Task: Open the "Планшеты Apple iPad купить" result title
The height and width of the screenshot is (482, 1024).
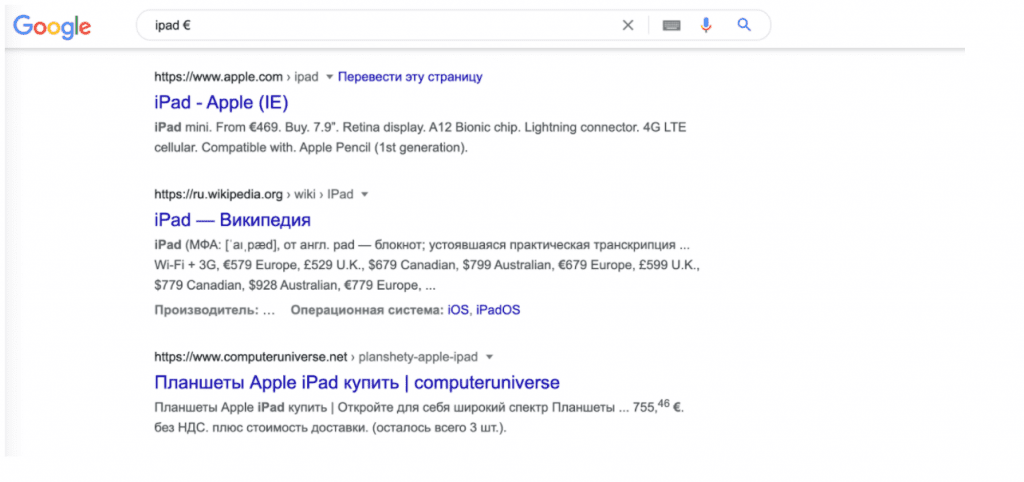Action: tap(357, 382)
